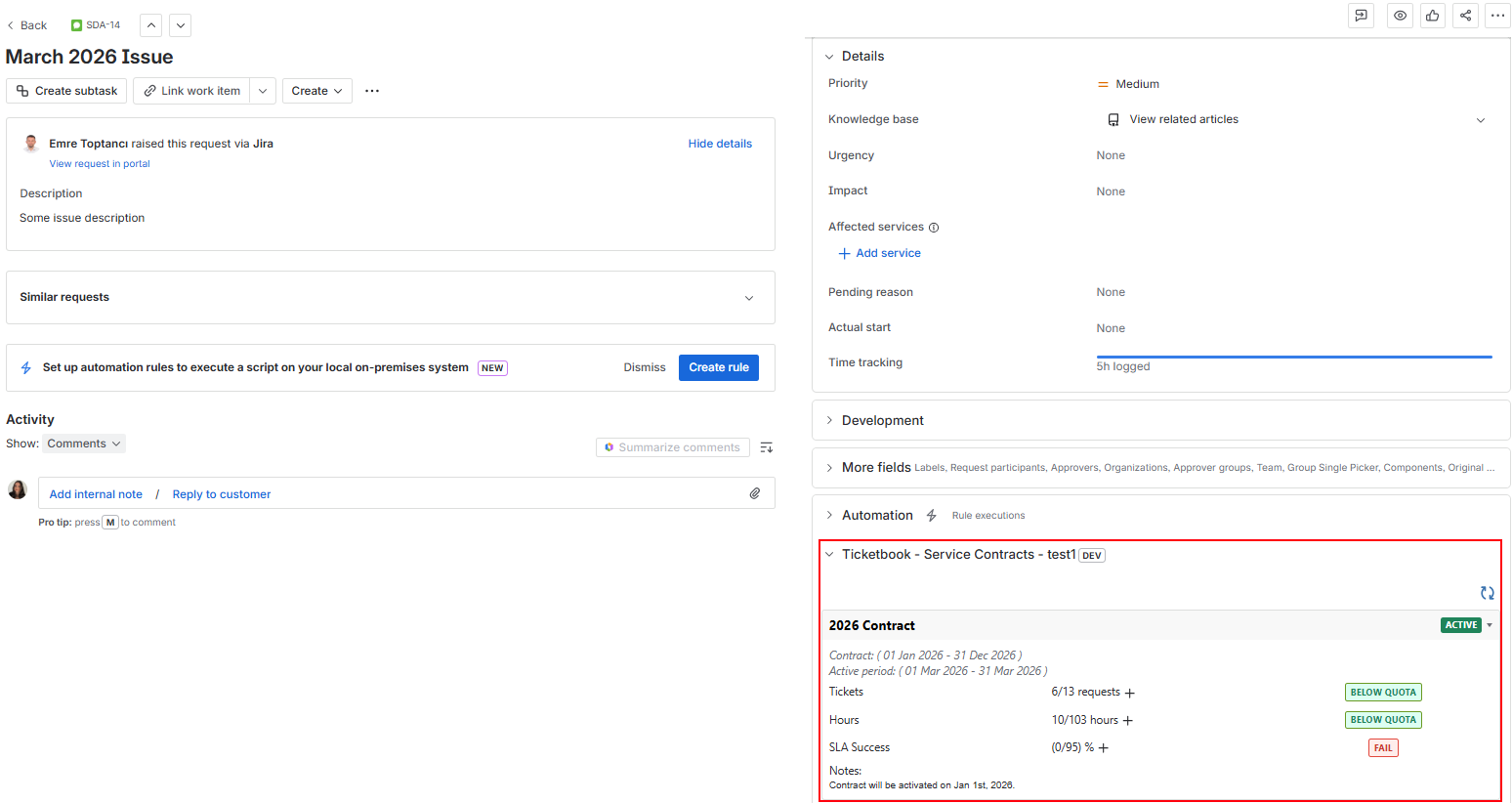Click the Create rule button
The image size is (1512, 803).
[718, 367]
